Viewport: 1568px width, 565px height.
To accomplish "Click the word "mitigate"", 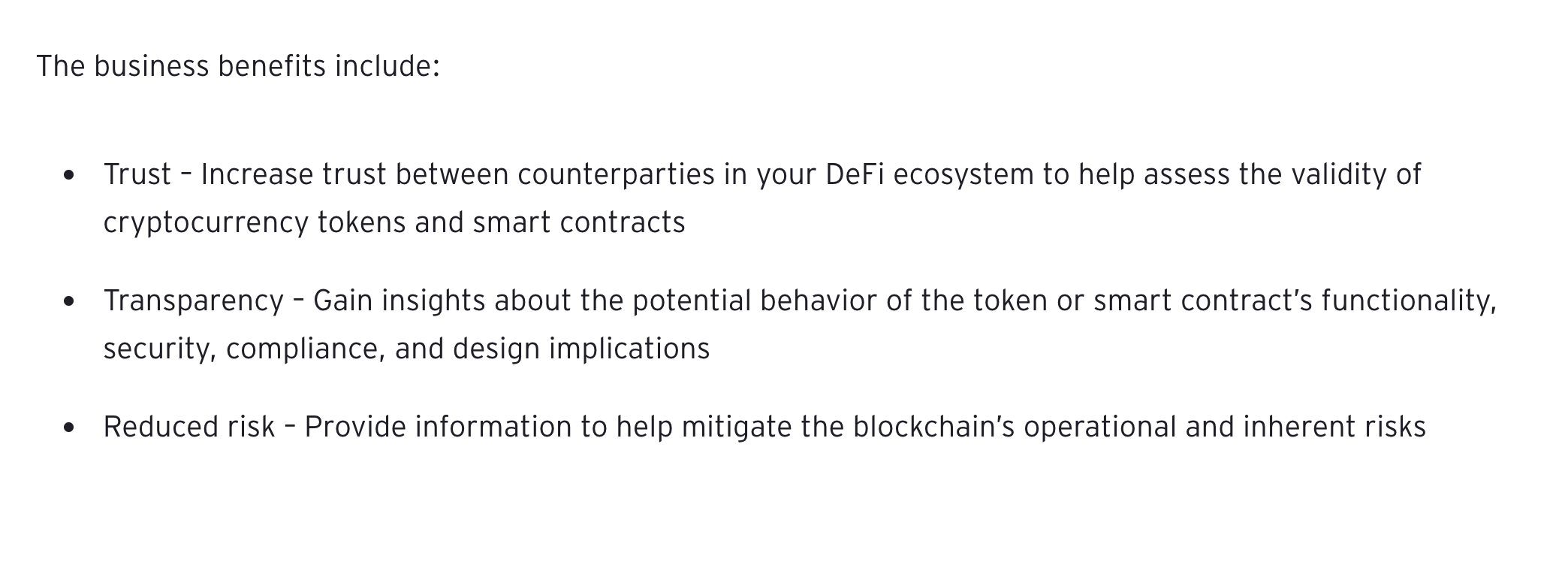I will (x=737, y=427).
